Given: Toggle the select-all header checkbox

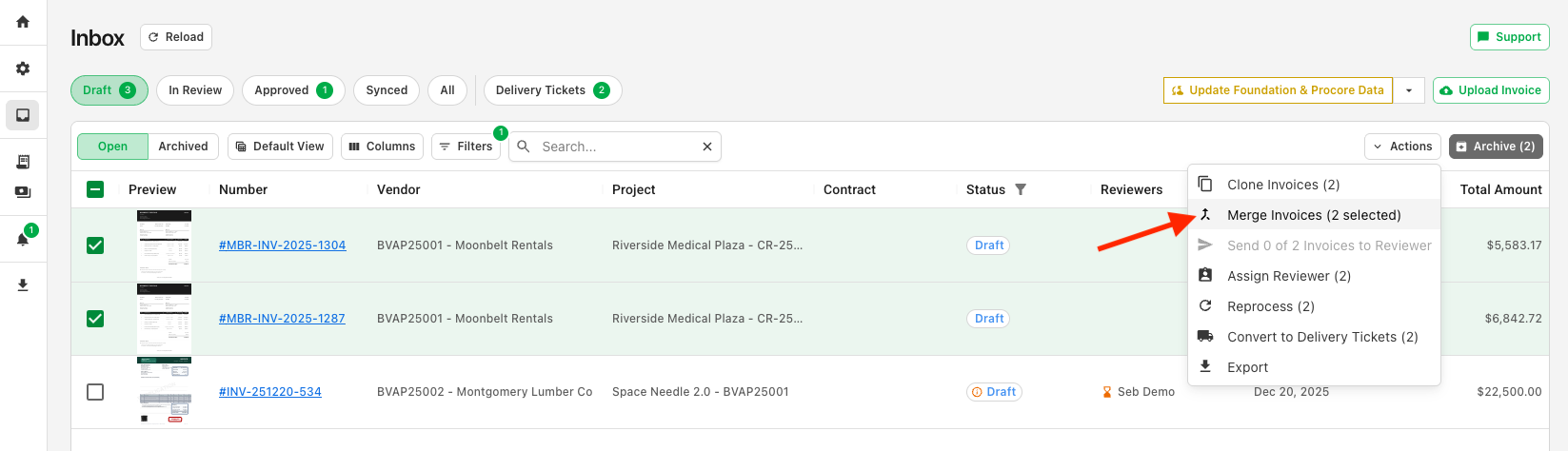Looking at the screenshot, I should 95,189.
